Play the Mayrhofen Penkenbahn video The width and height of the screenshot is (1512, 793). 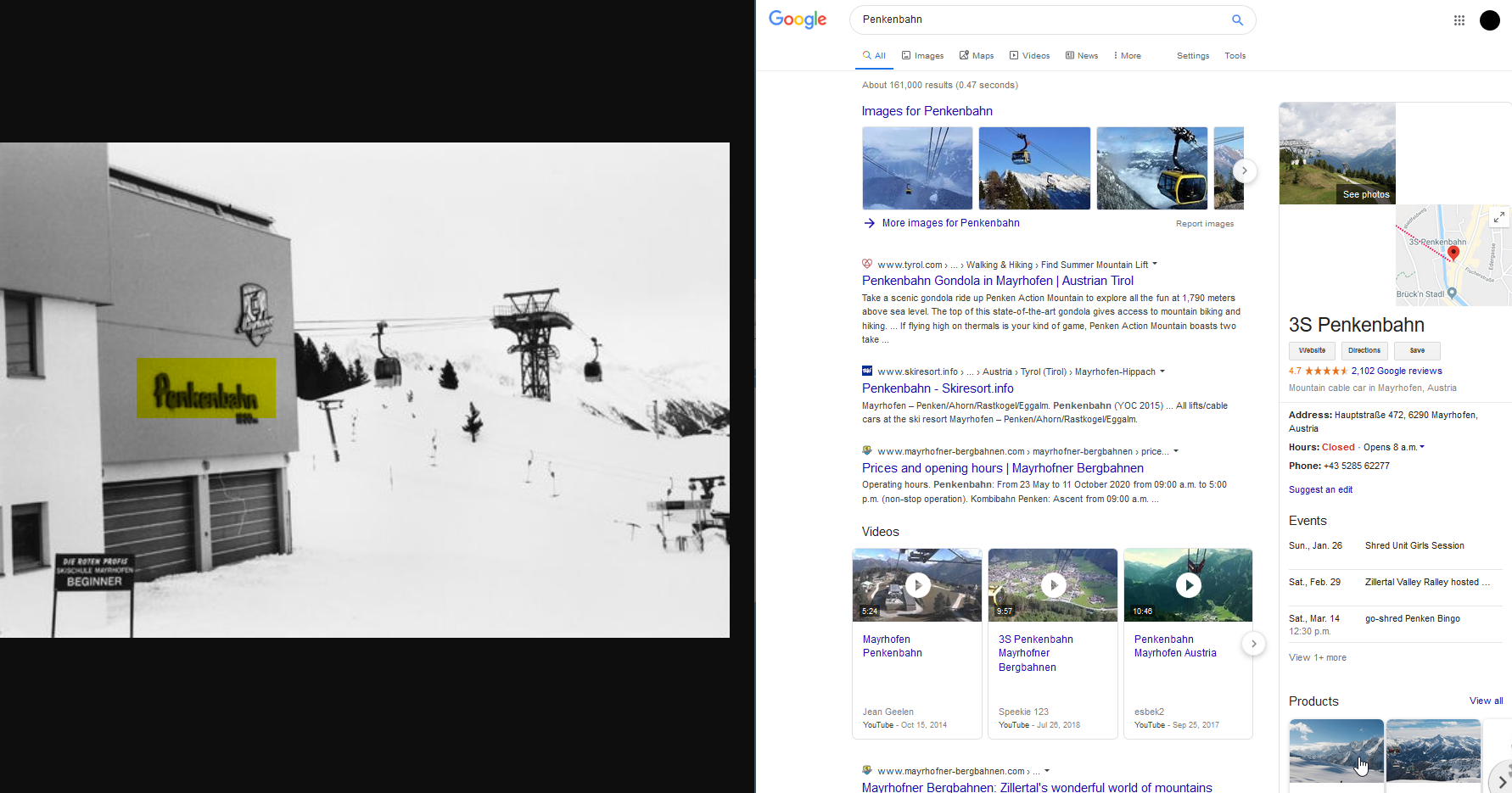point(917,585)
